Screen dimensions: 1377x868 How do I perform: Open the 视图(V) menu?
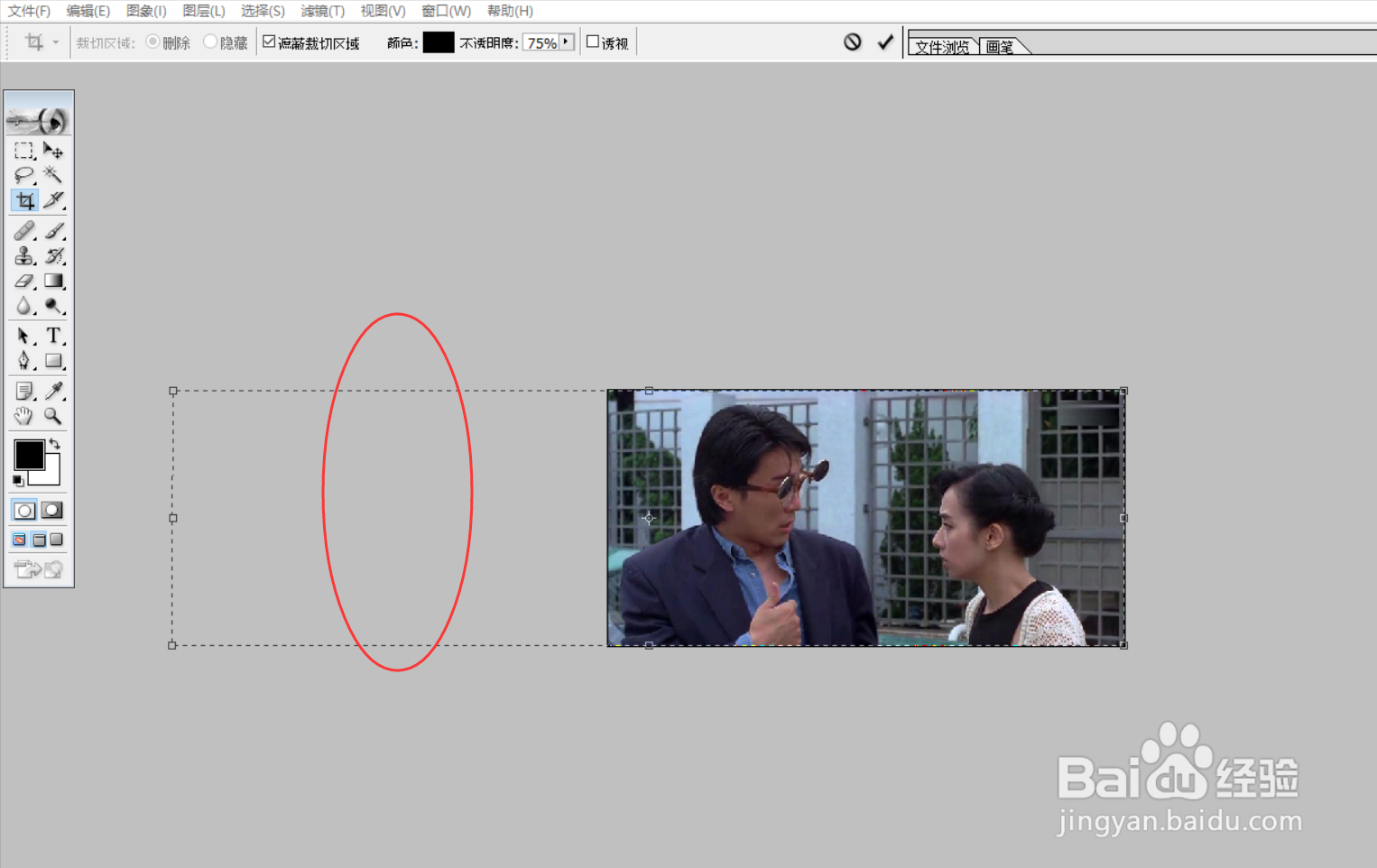[383, 11]
